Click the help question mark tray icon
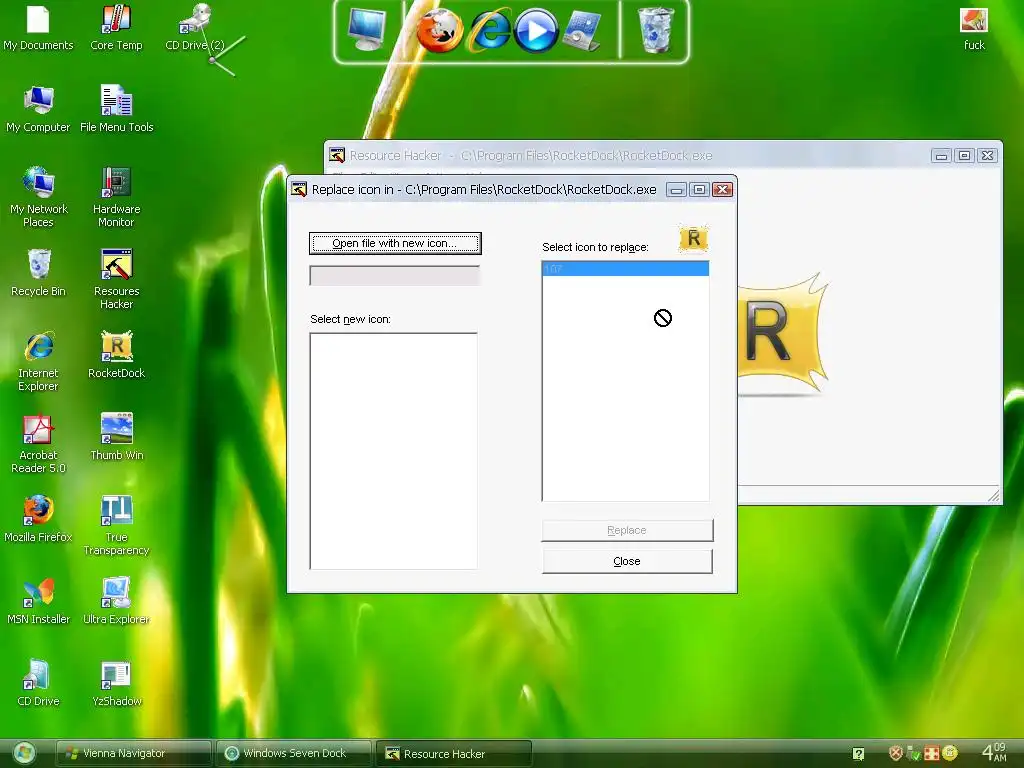This screenshot has width=1024, height=768. click(858, 754)
